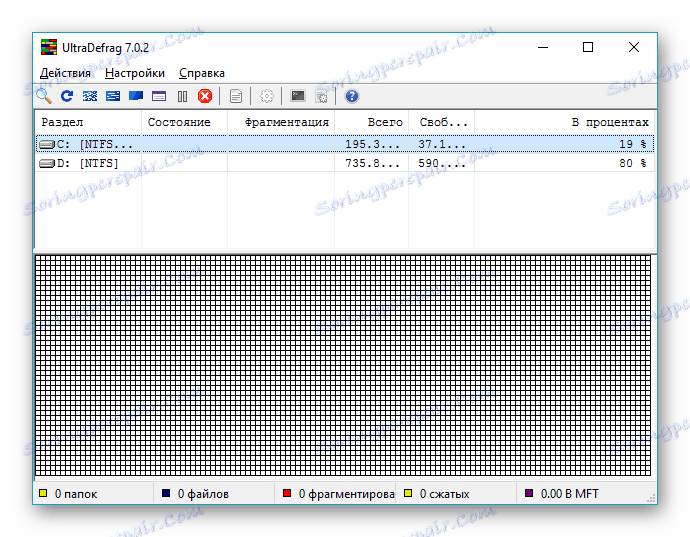
Task: Click the 735.8... total size cell
Action: 372,163
